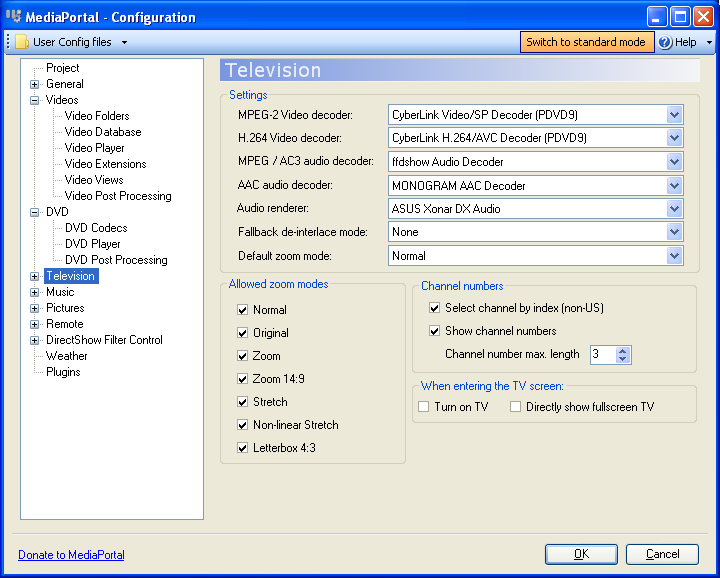The height and width of the screenshot is (578, 720).
Task: Select the Remote tree item
Action: [65, 324]
